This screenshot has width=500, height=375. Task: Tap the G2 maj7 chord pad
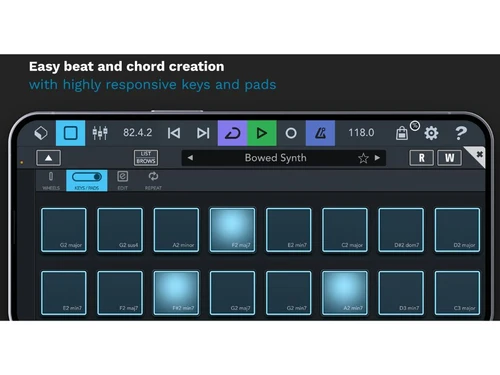232,293
